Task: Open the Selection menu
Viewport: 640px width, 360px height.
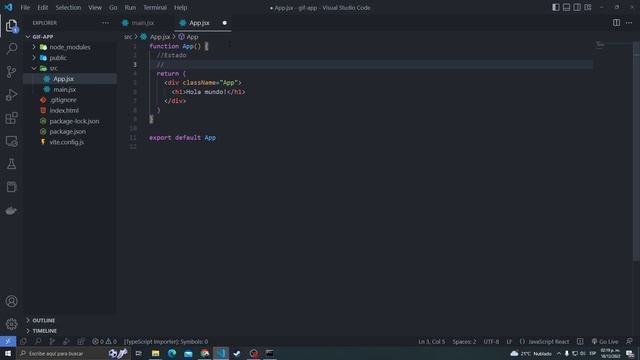Action: coord(68,7)
